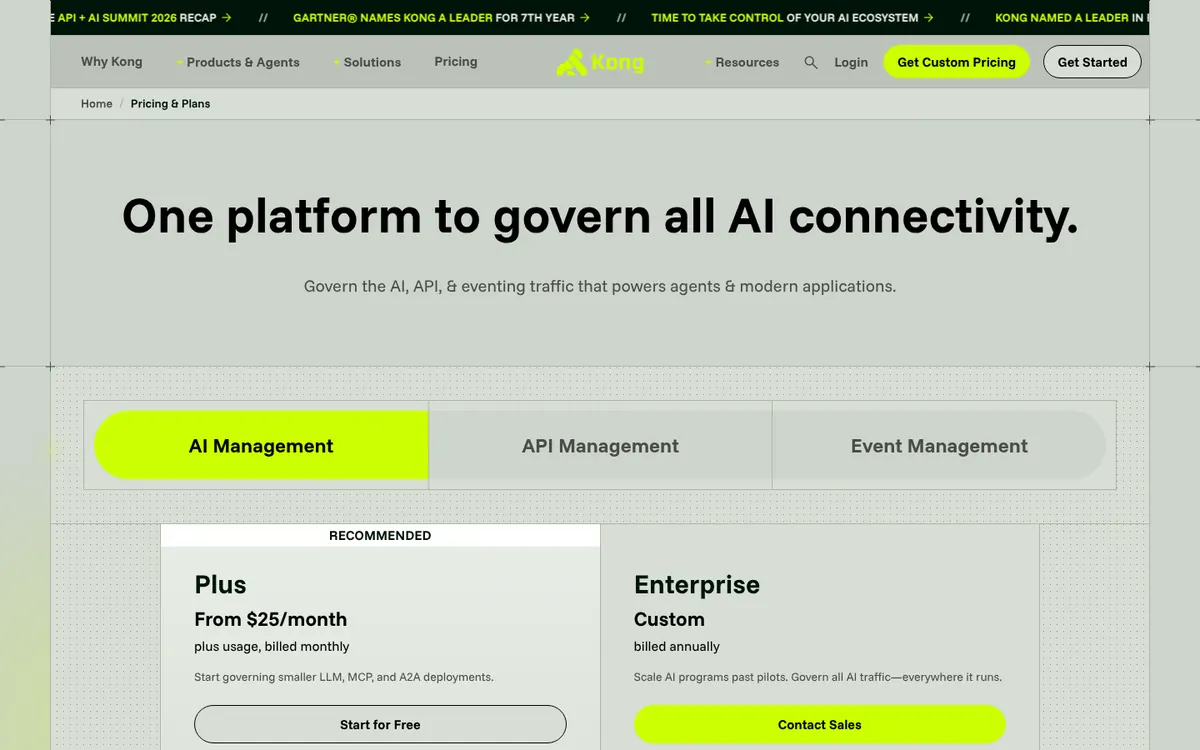The image size is (1200, 750).
Task: Click the 'plus usage, billed monthly' text
Action: click(x=272, y=646)
